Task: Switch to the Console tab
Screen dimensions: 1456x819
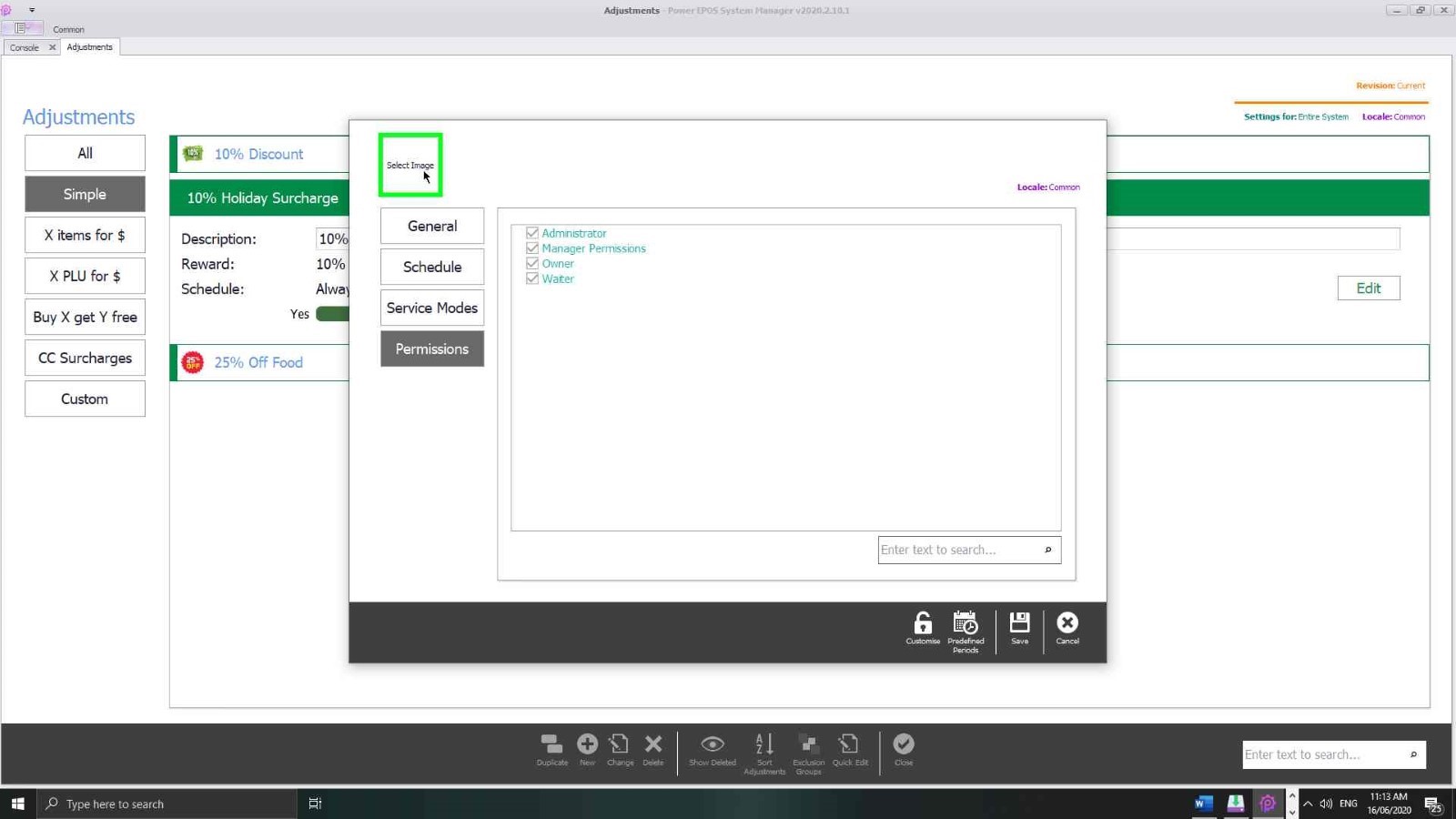Action: point(25,47)
